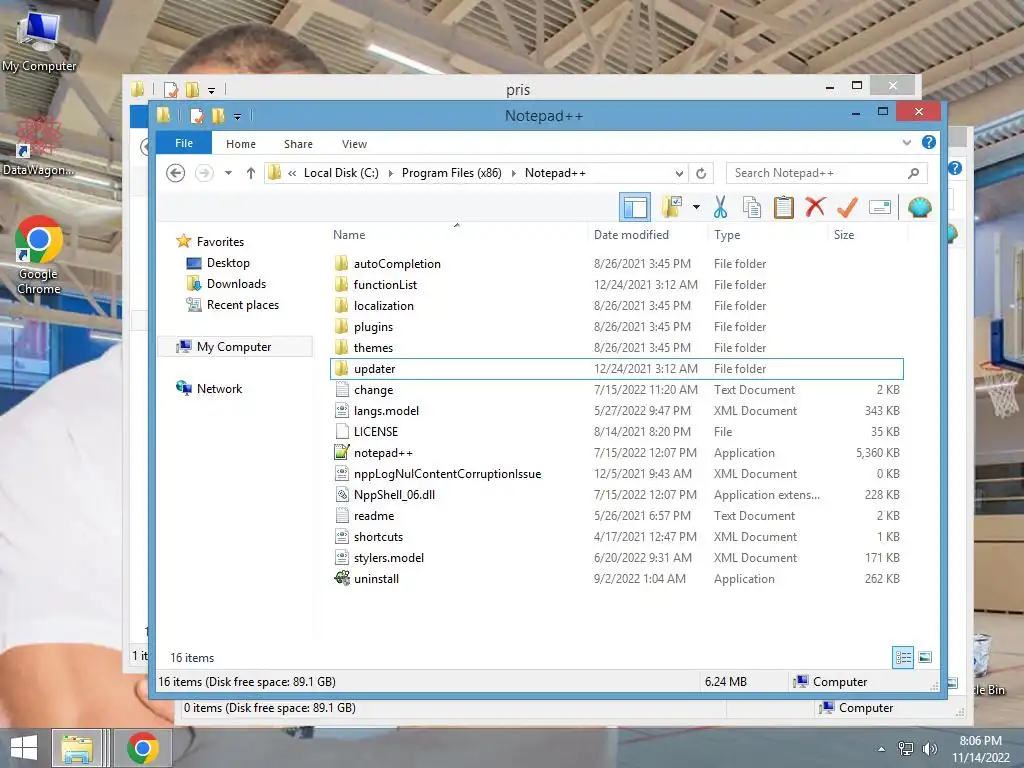Select My Computer in navigation pane
The height and width of the screenshot is (768, 1024).
coord(235,347)
